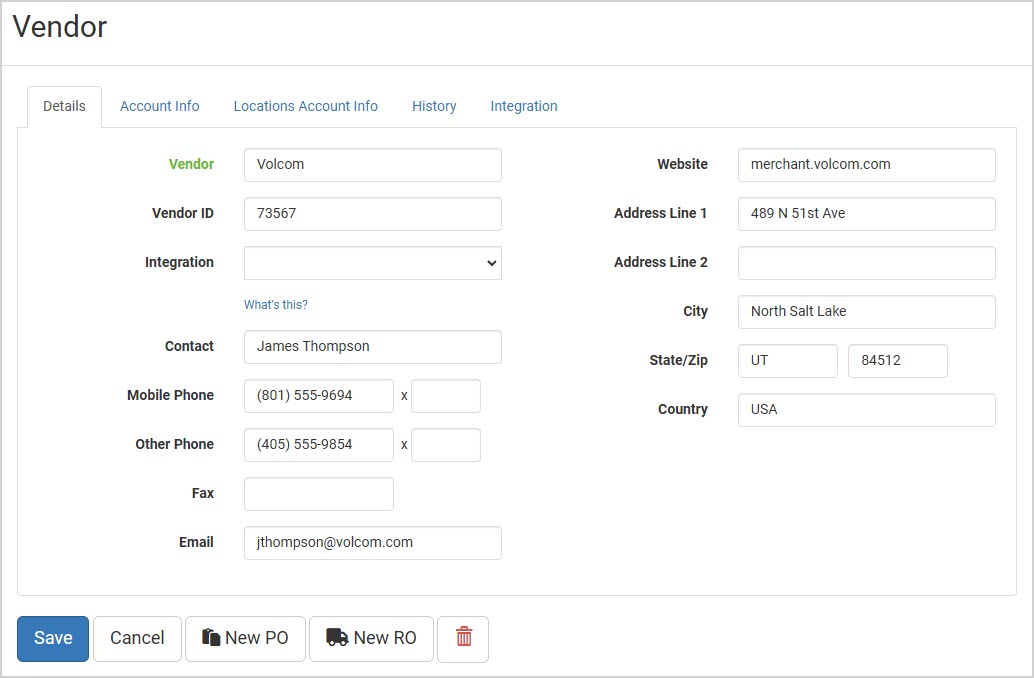Click the Vendor ID field with 73567
This screenshot has width=1034, height=678.
[x=373, y=214]
